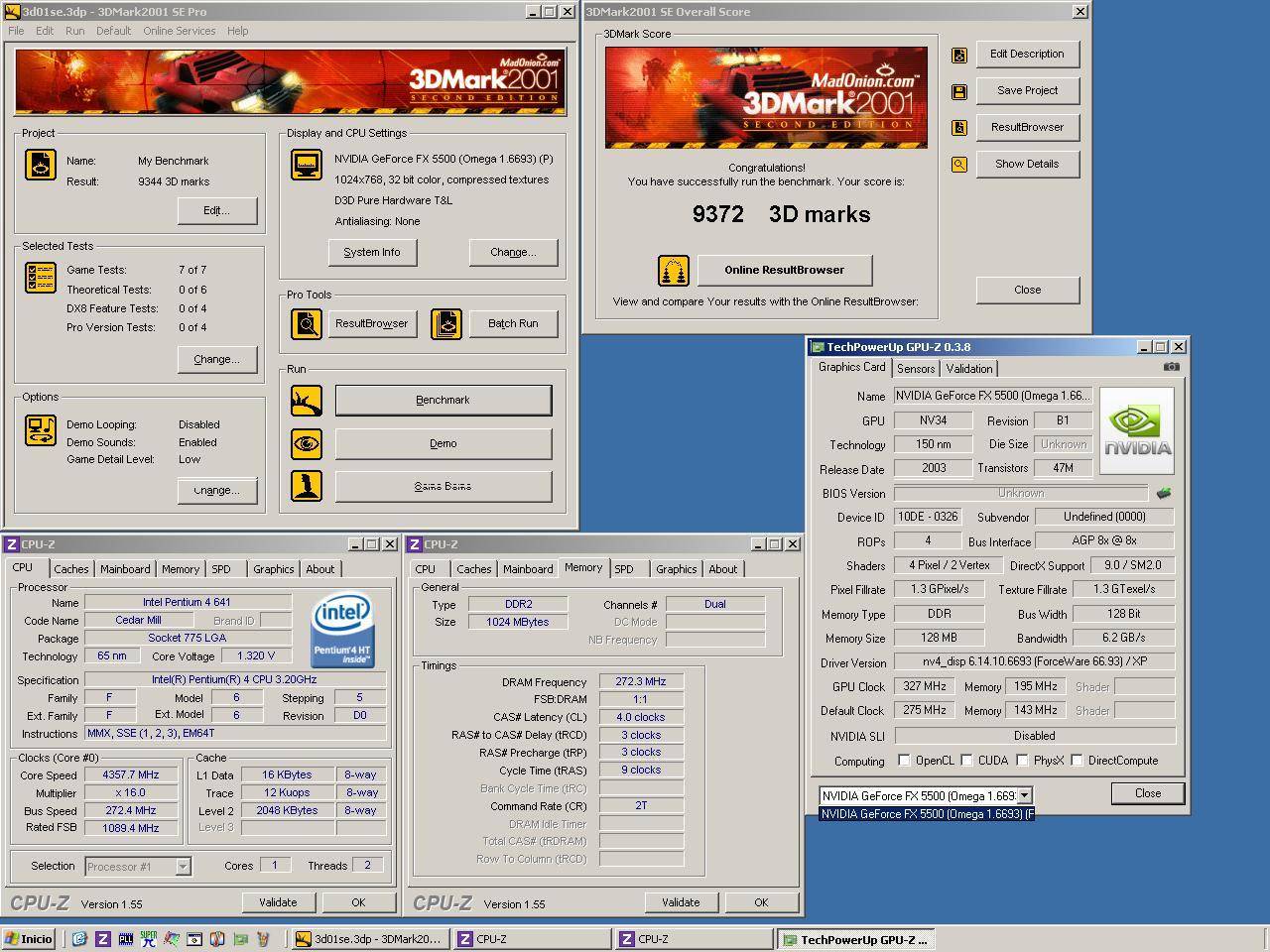This screenshot has height=952, width=1270.
Task: Click the Core Speed value 4357.7 MHz
Action: pyautogui.click(x=131, y=775)
